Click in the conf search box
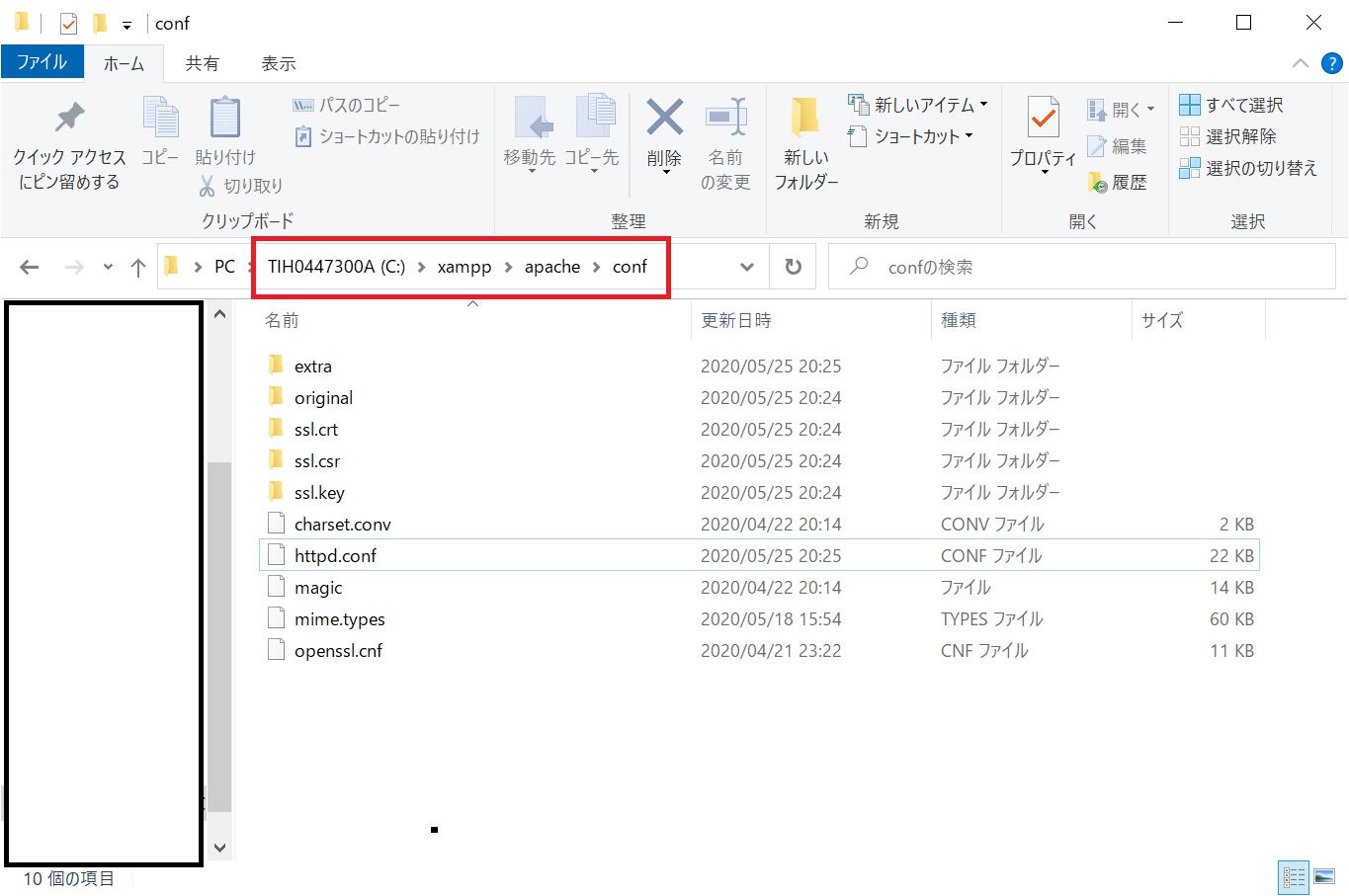Viewport: 1349px width, 896px height. point(1082,267)
